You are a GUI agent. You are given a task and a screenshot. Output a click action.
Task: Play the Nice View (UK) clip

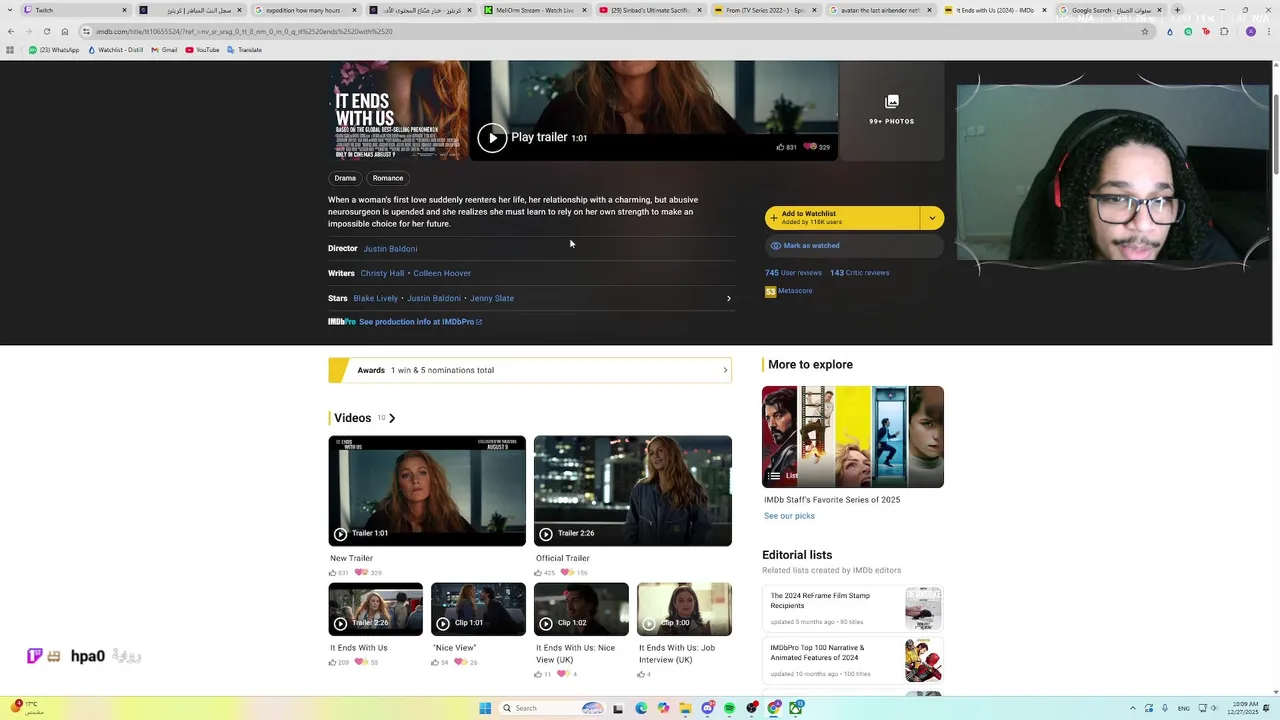(x=581, y=609)
